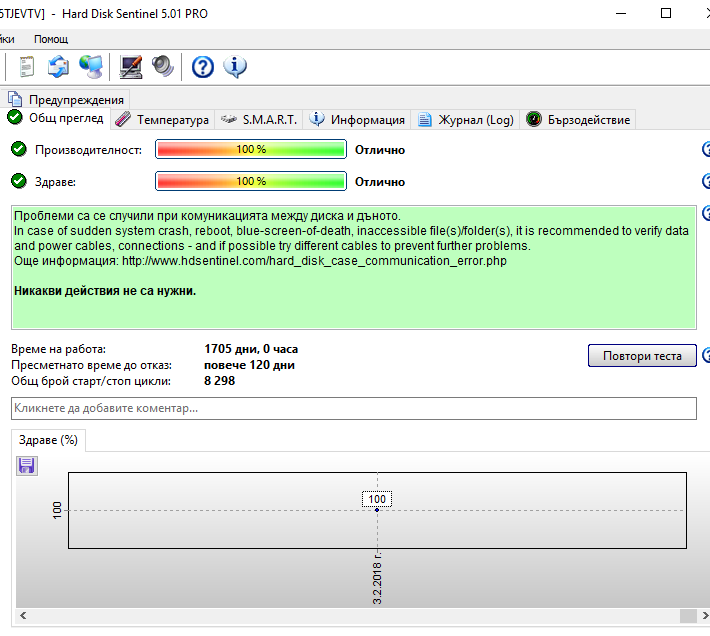
Task: Click green check icon beside Производителност
Action: [19, 149]
